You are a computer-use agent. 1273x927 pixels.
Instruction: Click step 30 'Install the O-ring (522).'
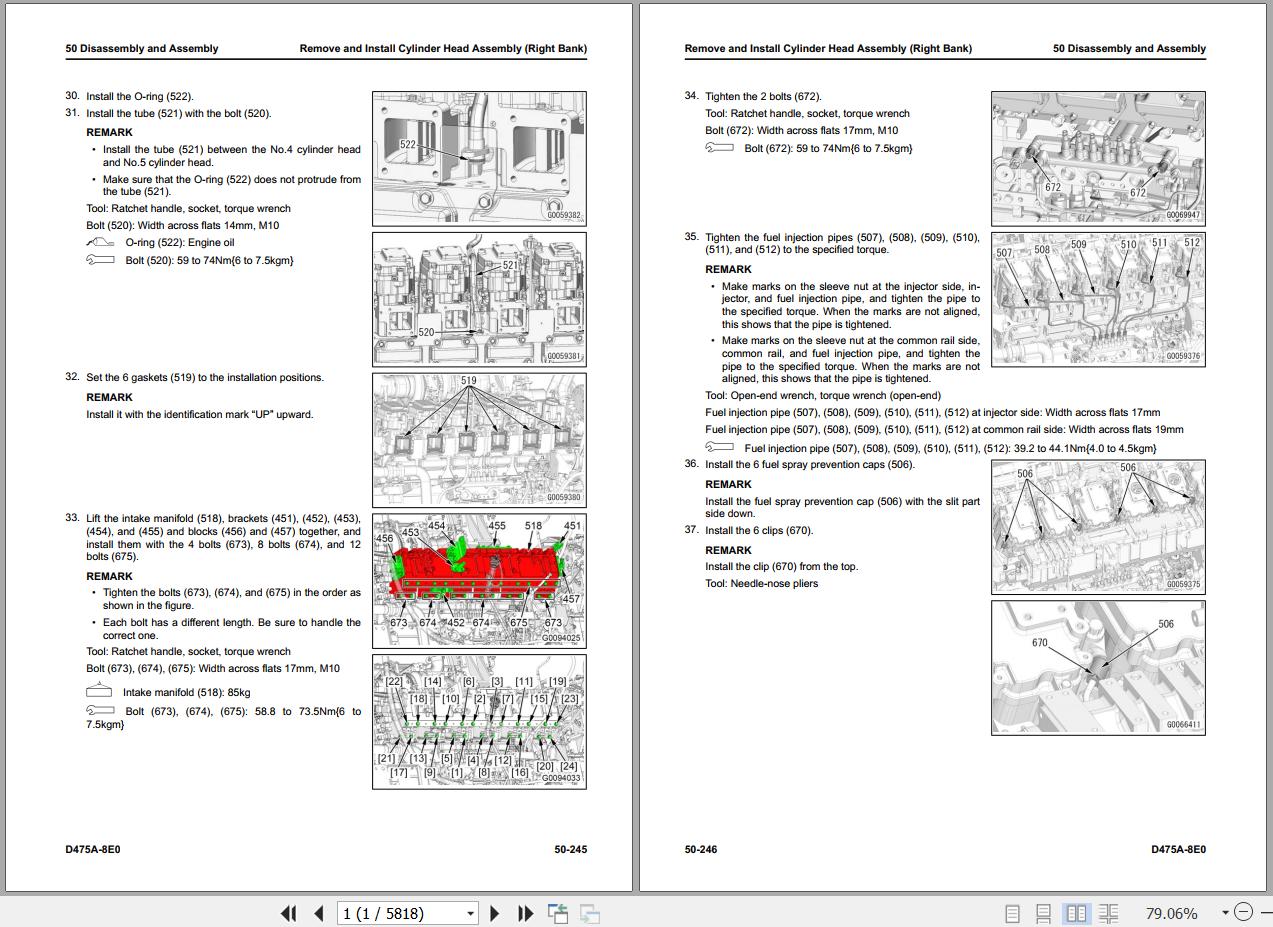pyautogui.click(x=129, y=96)
